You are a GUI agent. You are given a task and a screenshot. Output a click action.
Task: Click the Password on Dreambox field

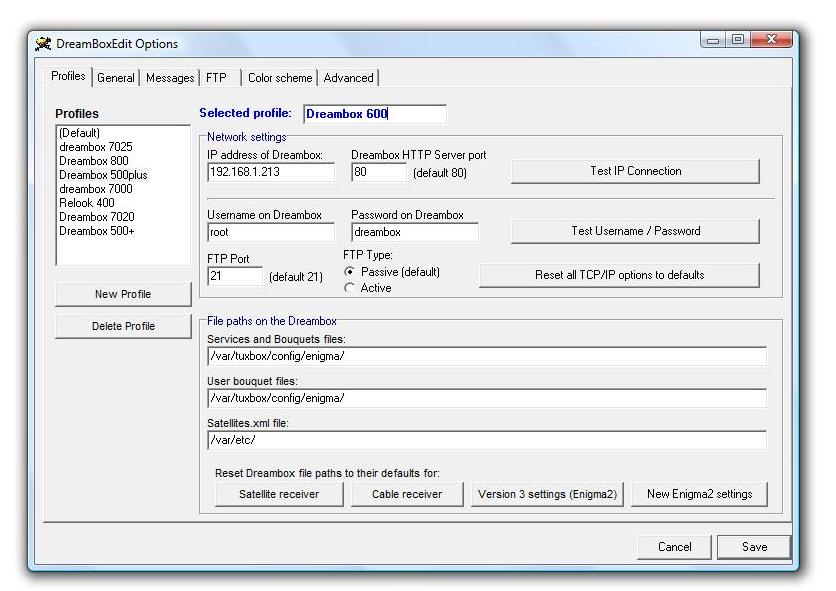tap(415, 232)
